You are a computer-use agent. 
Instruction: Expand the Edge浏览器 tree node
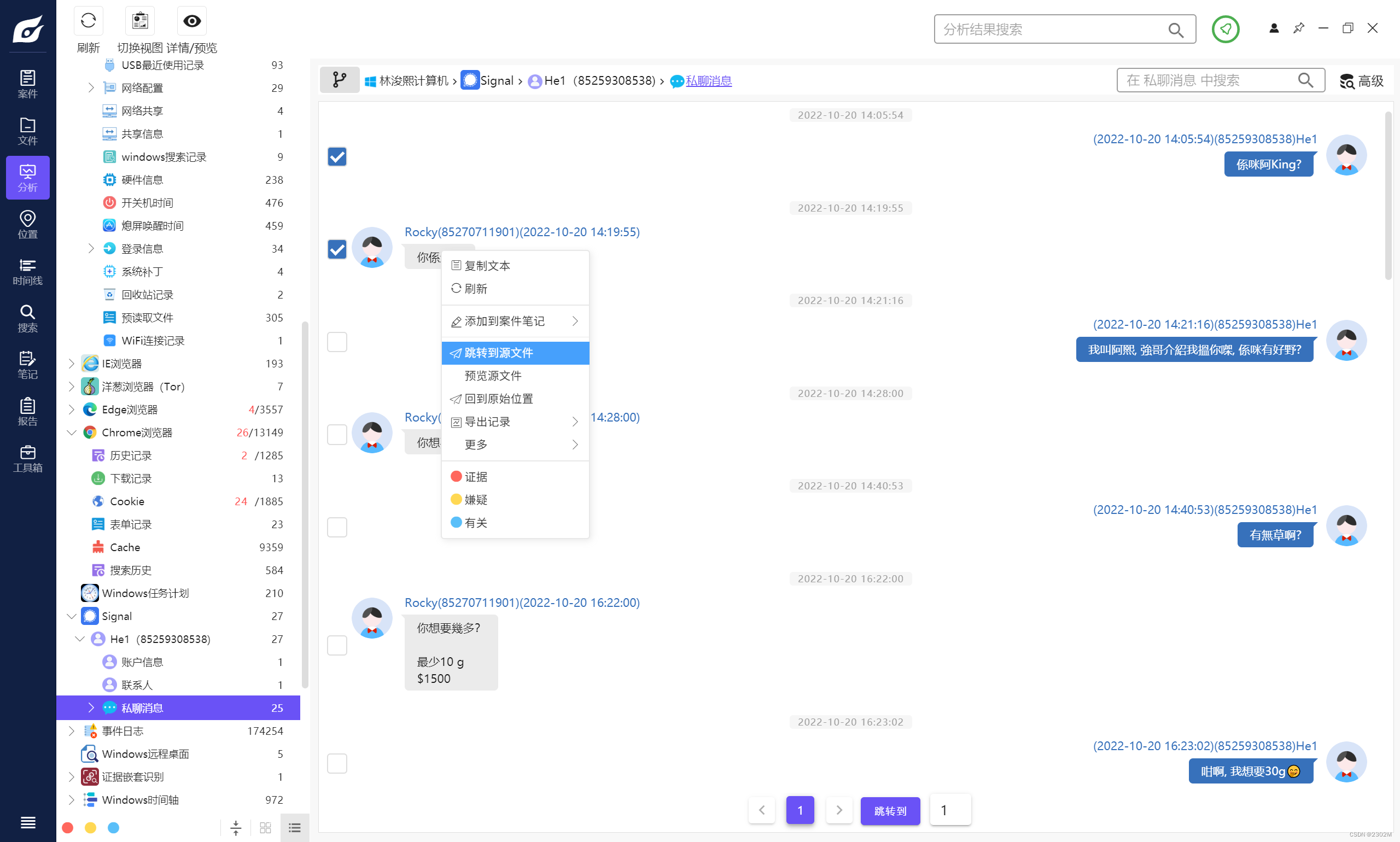pos(72,410)
